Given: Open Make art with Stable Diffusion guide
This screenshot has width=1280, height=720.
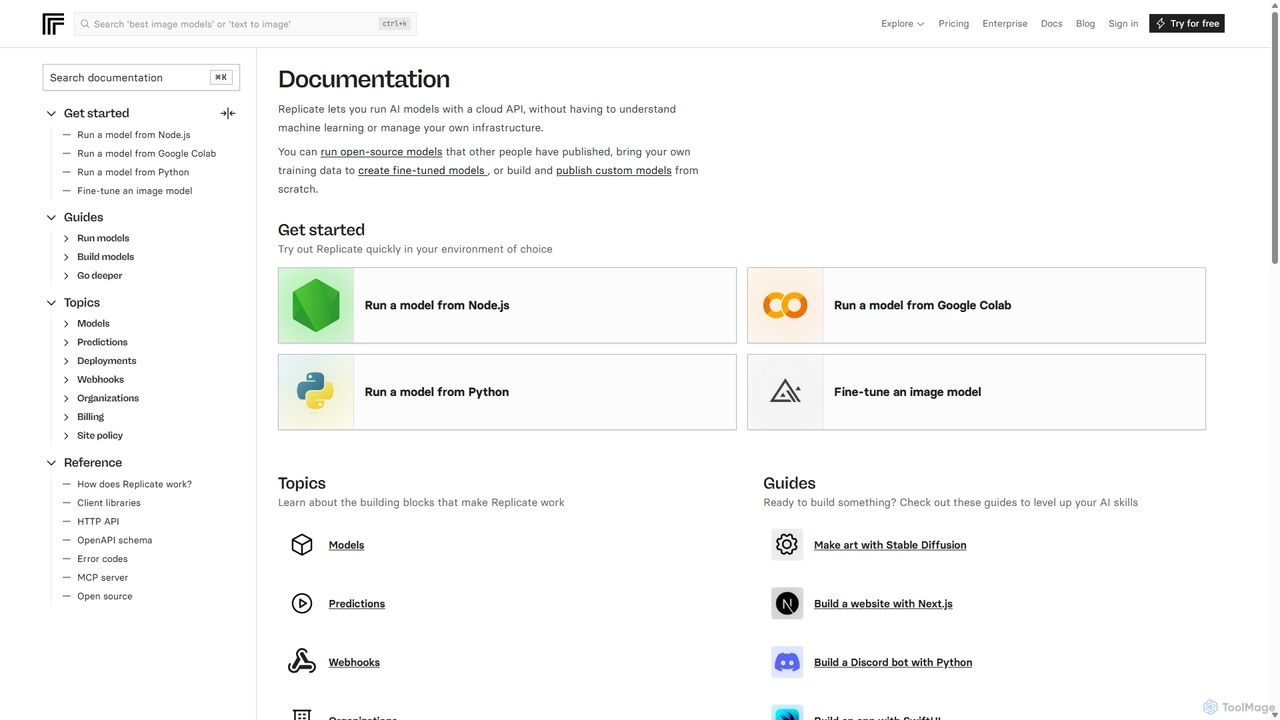Looking at the screenshot, I should 890,545.
